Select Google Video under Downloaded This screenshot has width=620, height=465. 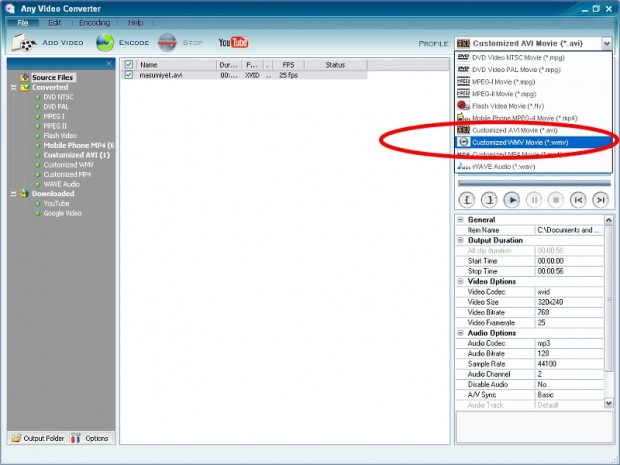pos(62,213)
